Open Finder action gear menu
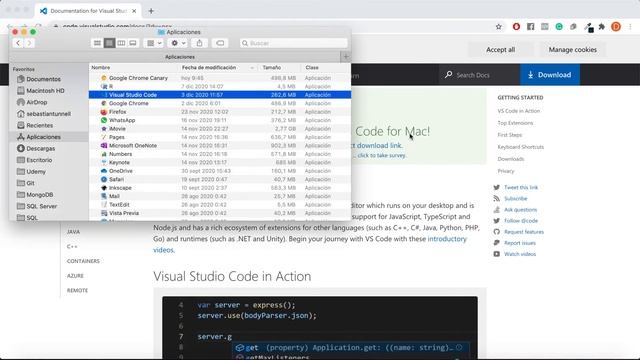Image resolution: width=640 pixels, height=360 pixels. coord(178,43)
